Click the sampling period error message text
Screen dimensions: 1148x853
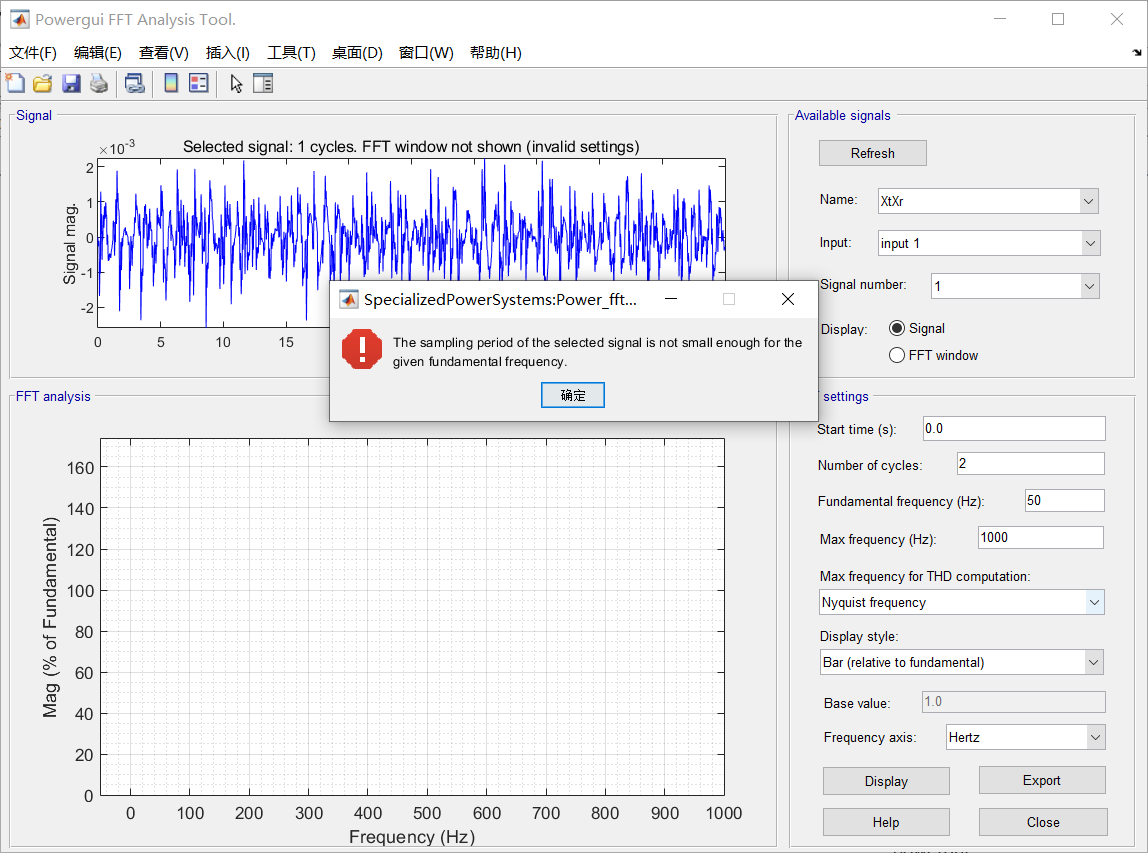(x=597, y=352)
